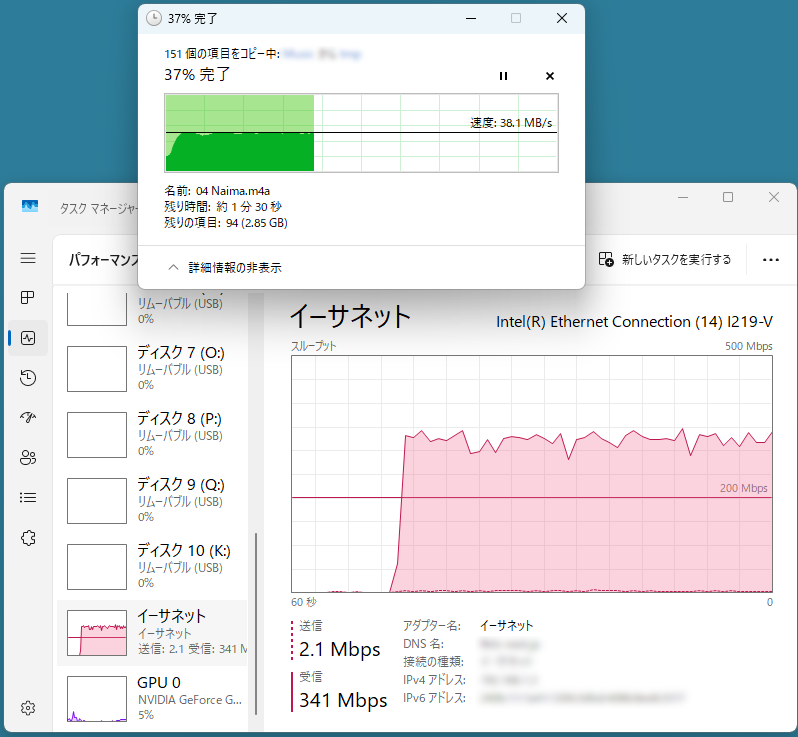Open the App history sidebar icon
Image resolution: width=798 pixels, height=737 pixels.
click(x=28, y=378)
